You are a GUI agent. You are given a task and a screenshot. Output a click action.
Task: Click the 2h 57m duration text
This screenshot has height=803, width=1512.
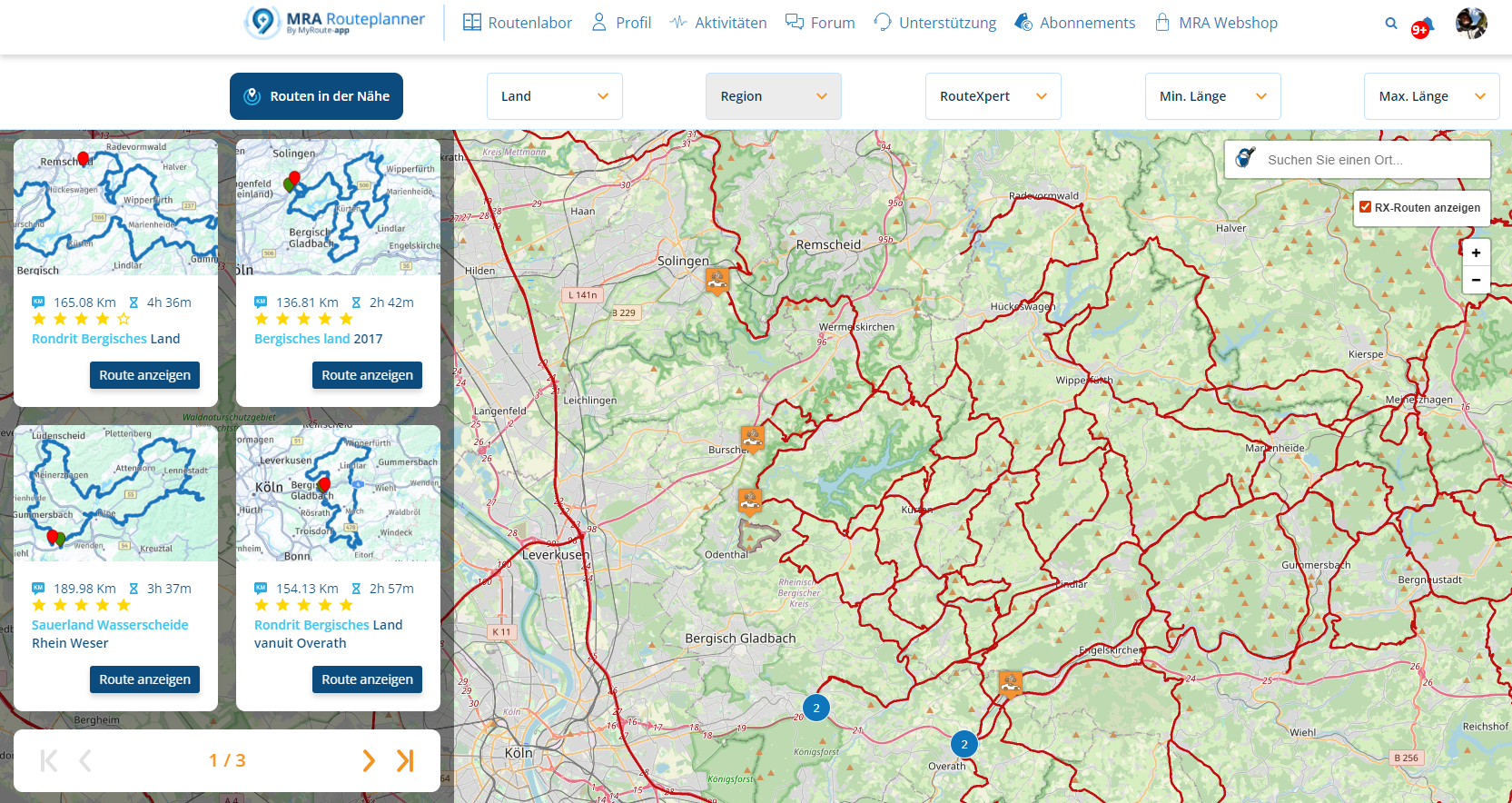(x=391, y=589)
